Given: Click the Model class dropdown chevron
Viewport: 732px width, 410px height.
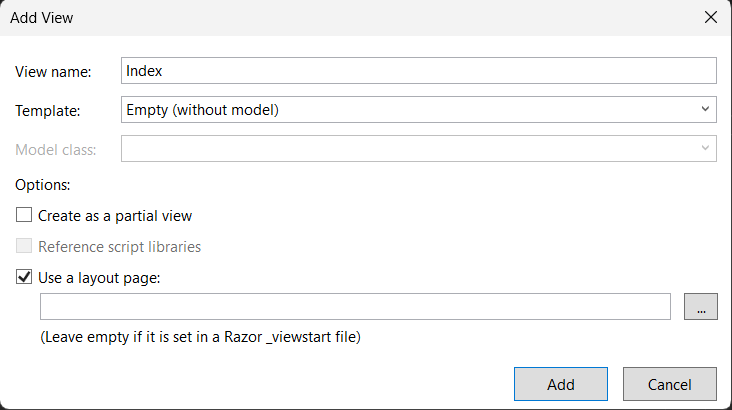Looking at the screenshot, I should pos(705,149).
